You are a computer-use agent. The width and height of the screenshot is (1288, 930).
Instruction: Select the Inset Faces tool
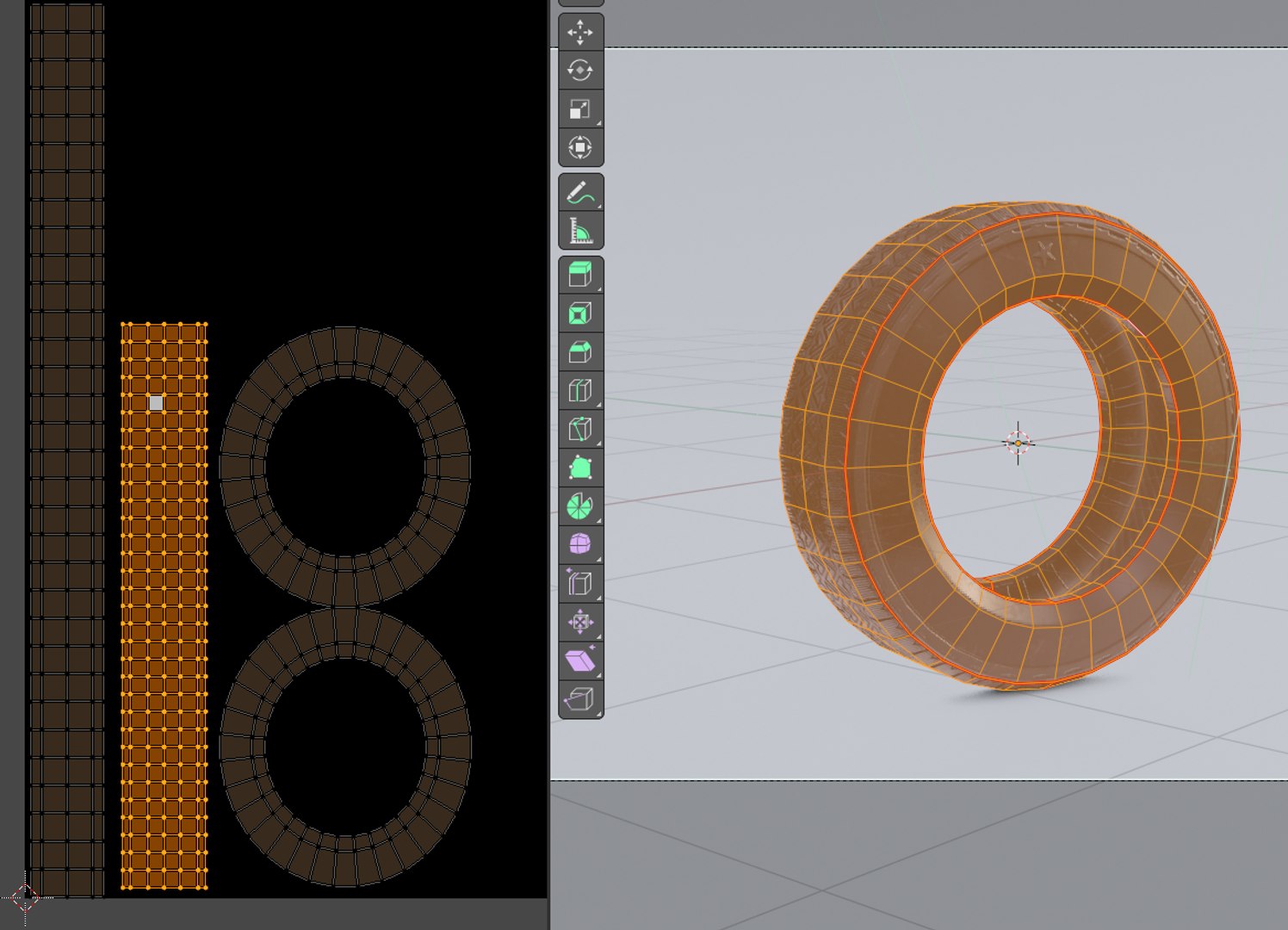pos(580,314)
